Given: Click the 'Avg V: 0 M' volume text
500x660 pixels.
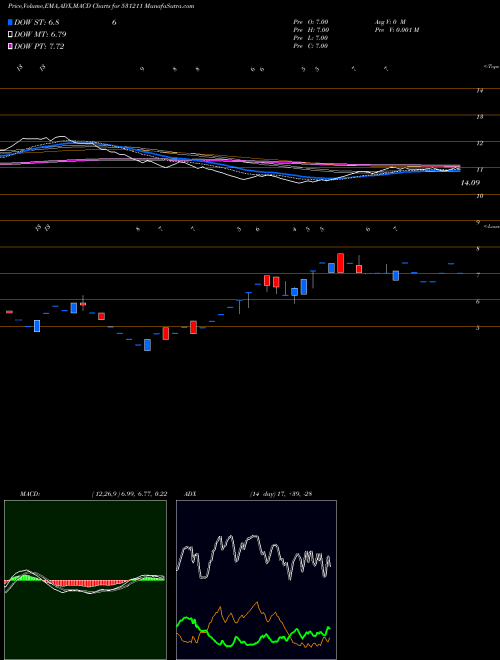Looking at the screenshot, I should tap(389, 22).
